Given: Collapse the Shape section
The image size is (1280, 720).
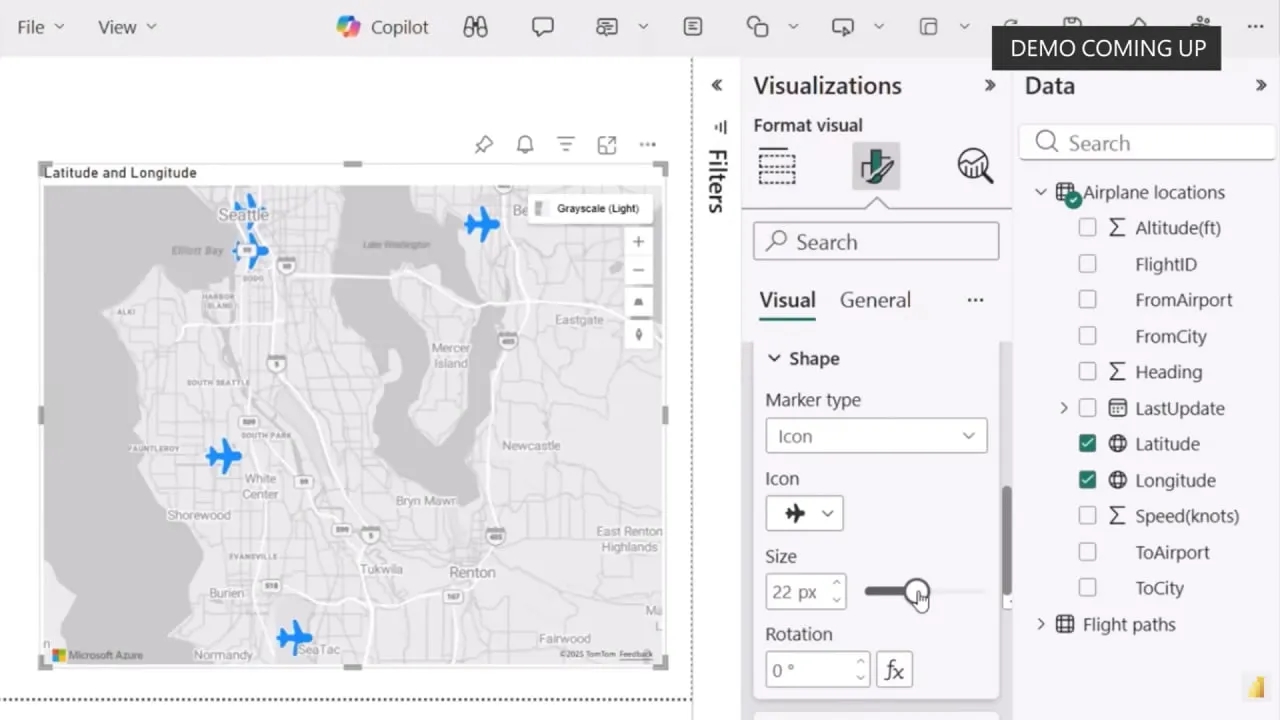Looking at the screenshot, I should point(774,358).
